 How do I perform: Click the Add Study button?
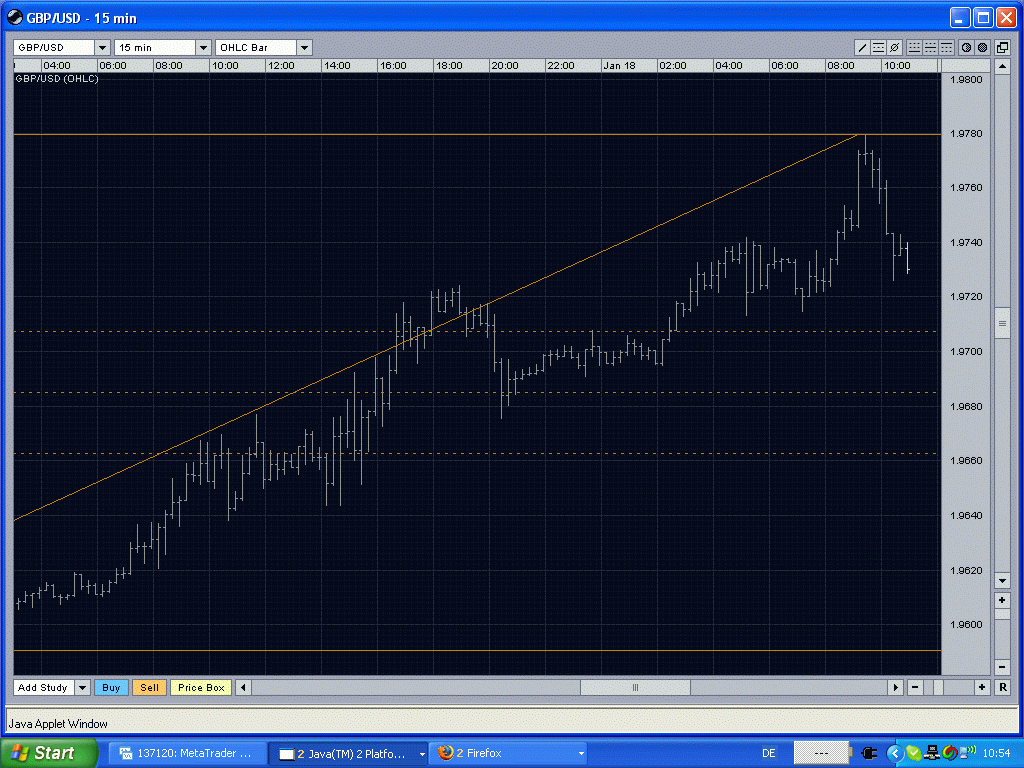[x=44, y=687]
